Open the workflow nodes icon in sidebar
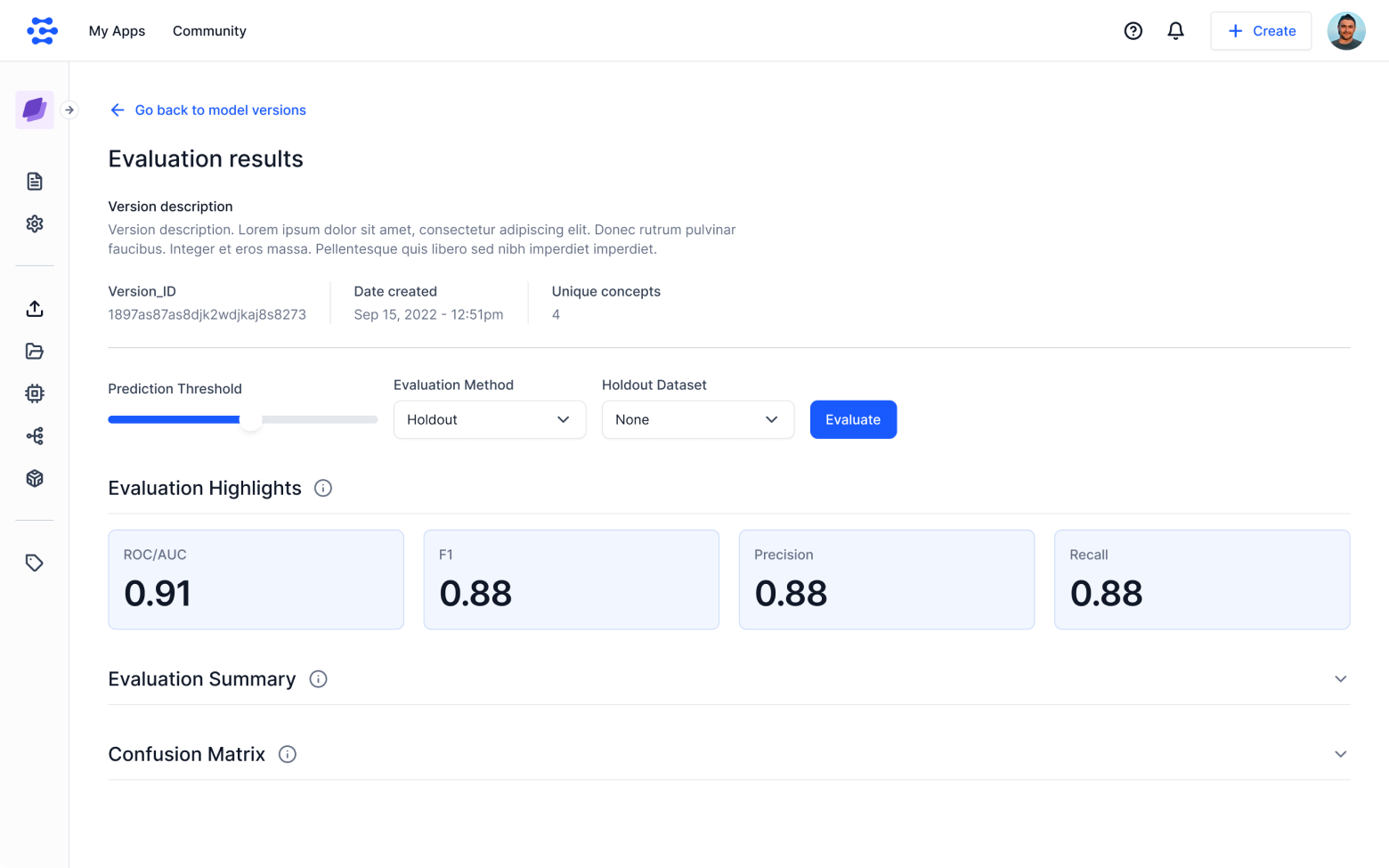The image size is (1389, 868). click(x=35, y=436)
